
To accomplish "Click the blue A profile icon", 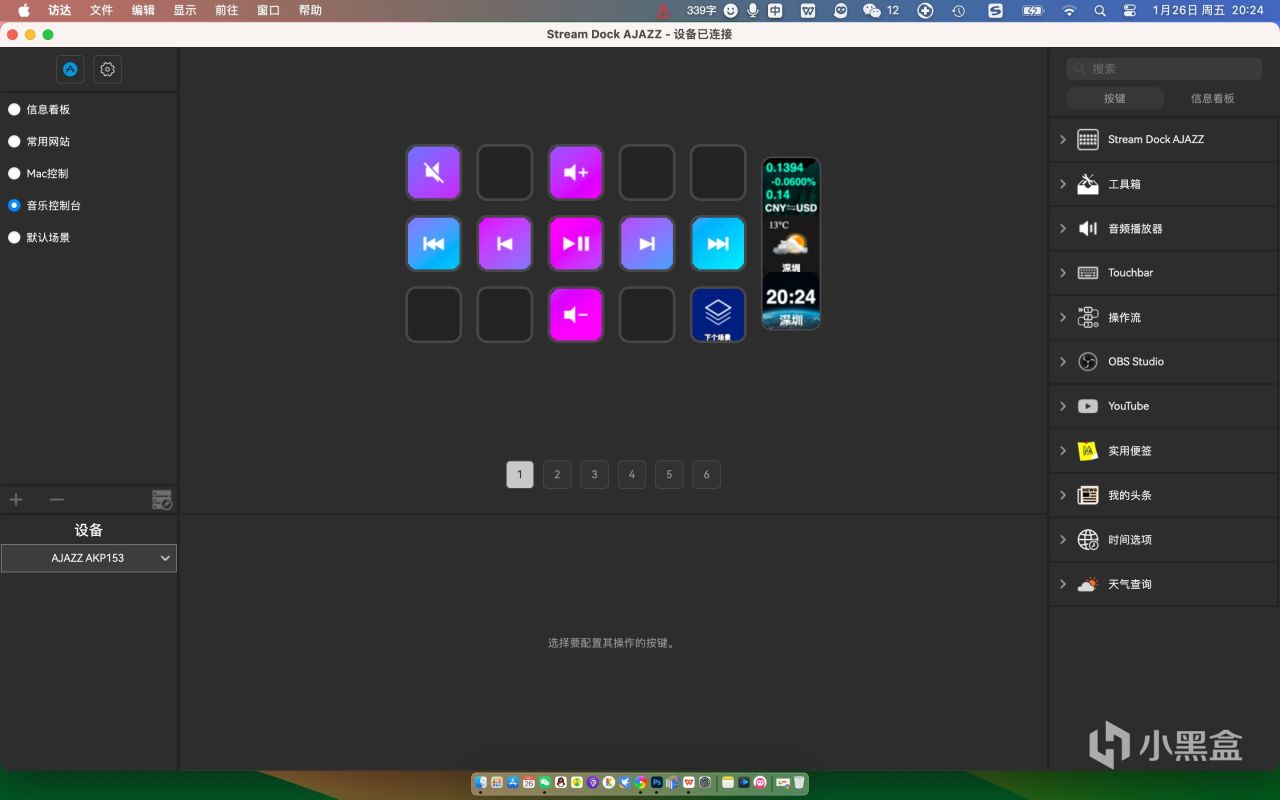I will click(x=70, y=69).
